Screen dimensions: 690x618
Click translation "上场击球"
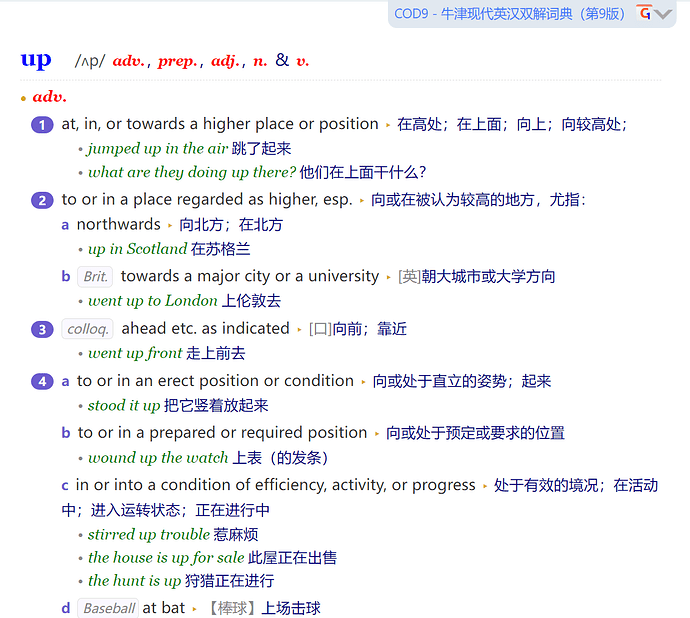click(291, 608)
